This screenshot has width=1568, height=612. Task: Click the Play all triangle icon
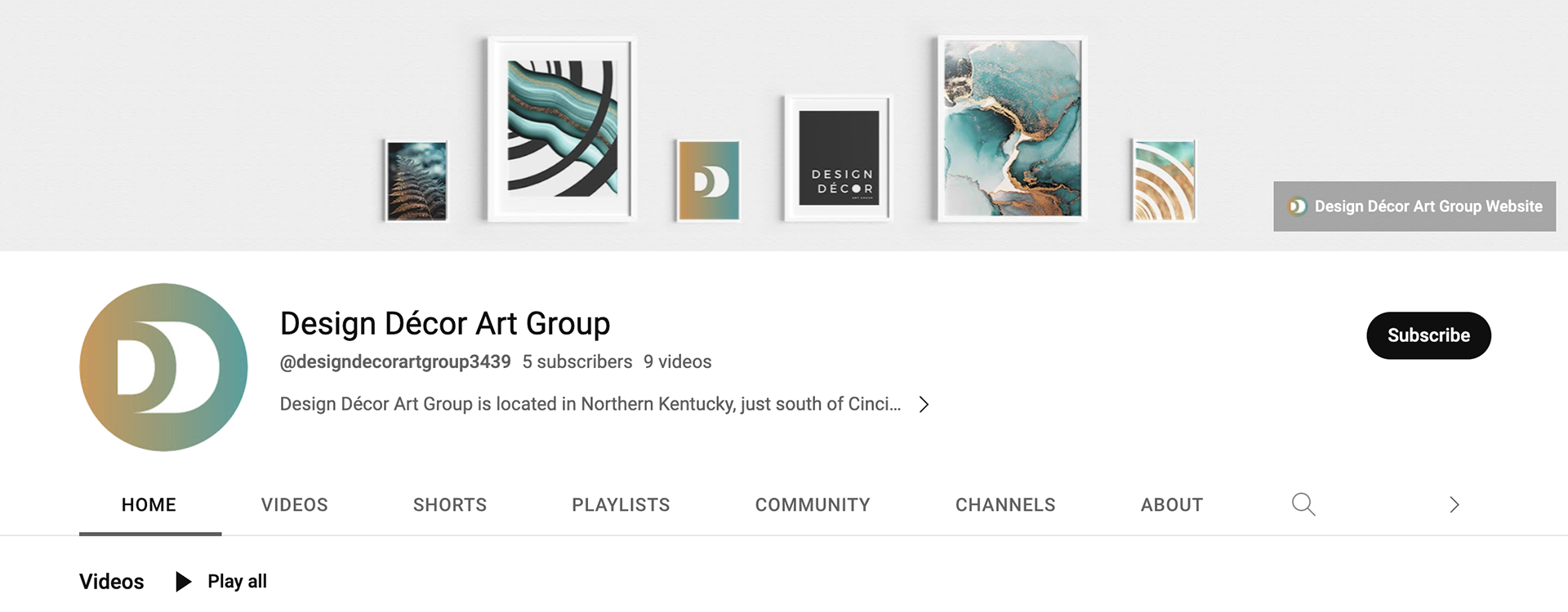184,581
